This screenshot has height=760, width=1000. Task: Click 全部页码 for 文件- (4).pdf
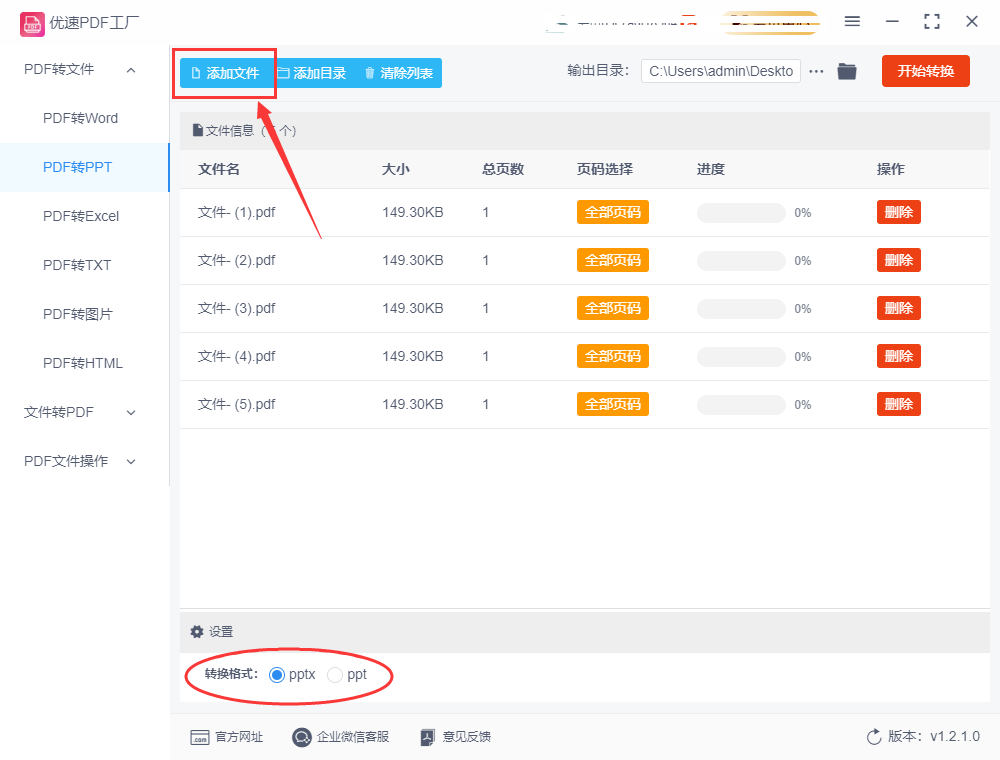point(613,356)
